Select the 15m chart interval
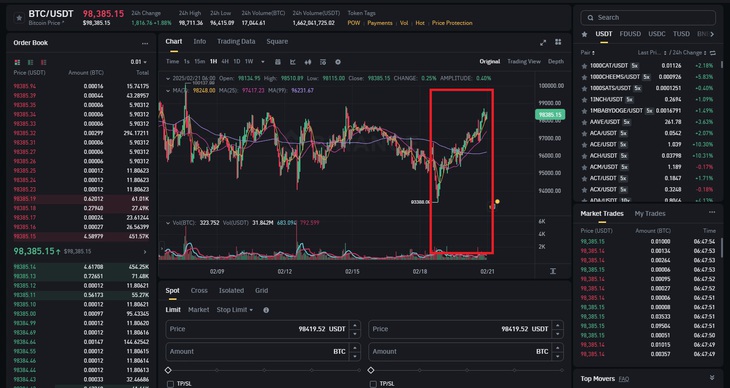The height and width of the screenshot is (388, 730). [x=199, y=61]
